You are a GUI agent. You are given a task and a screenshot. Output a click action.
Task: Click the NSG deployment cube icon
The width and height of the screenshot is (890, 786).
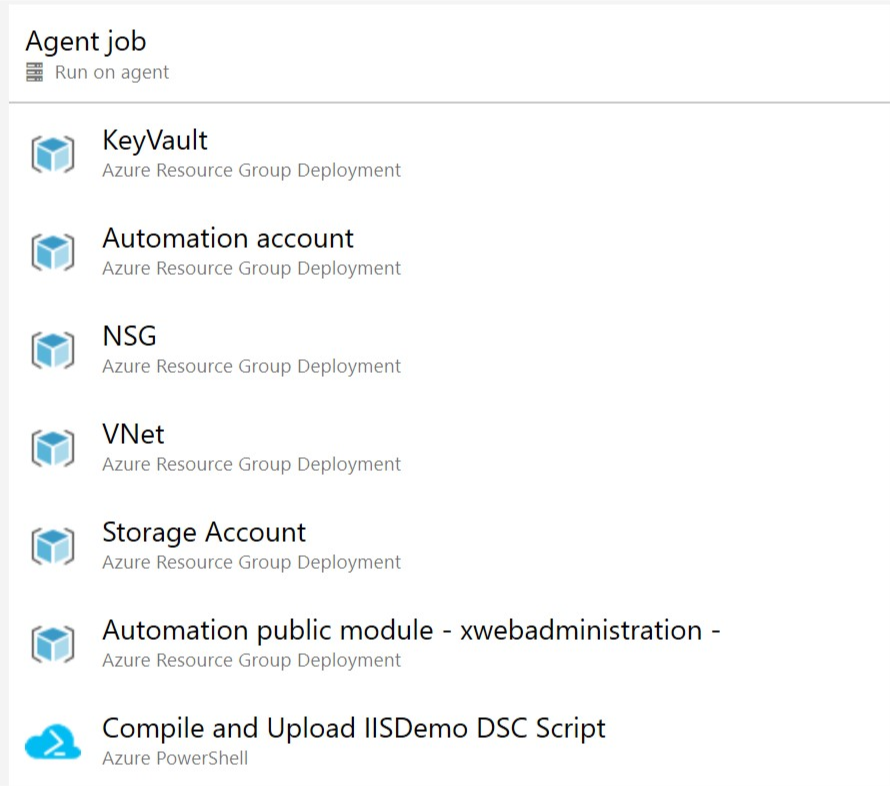(52, 350)
